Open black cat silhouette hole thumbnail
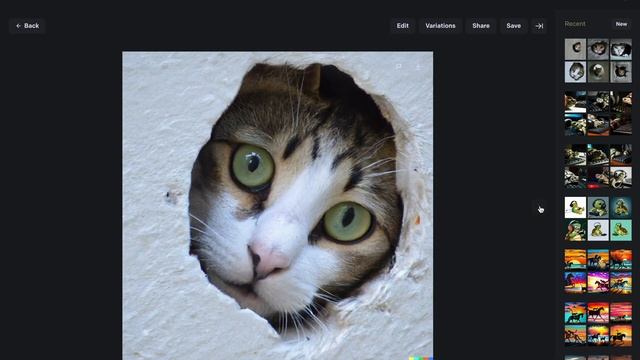The width and height of the screenshot is (640, 360). tap(621, 72)
